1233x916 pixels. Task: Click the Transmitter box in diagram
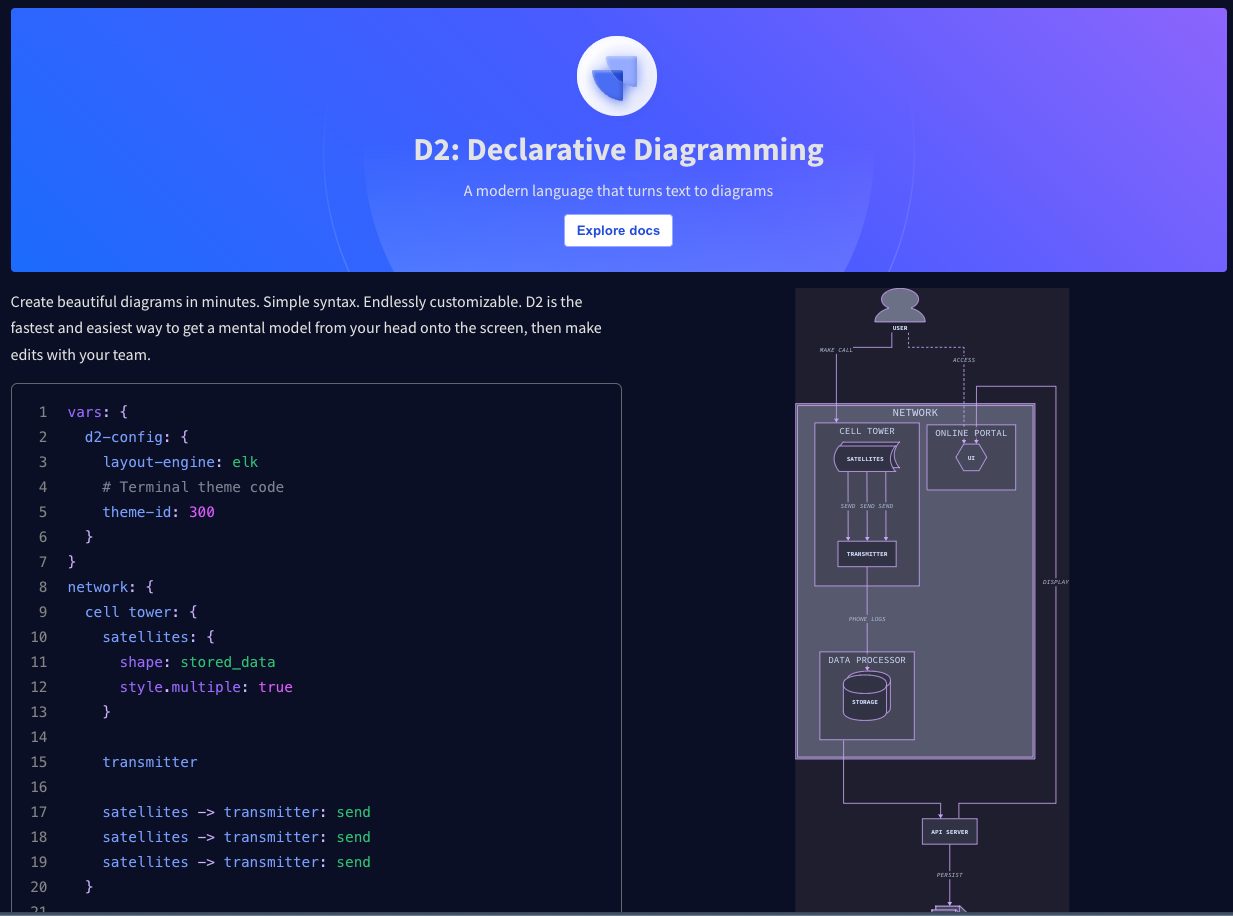coord(866,553)
